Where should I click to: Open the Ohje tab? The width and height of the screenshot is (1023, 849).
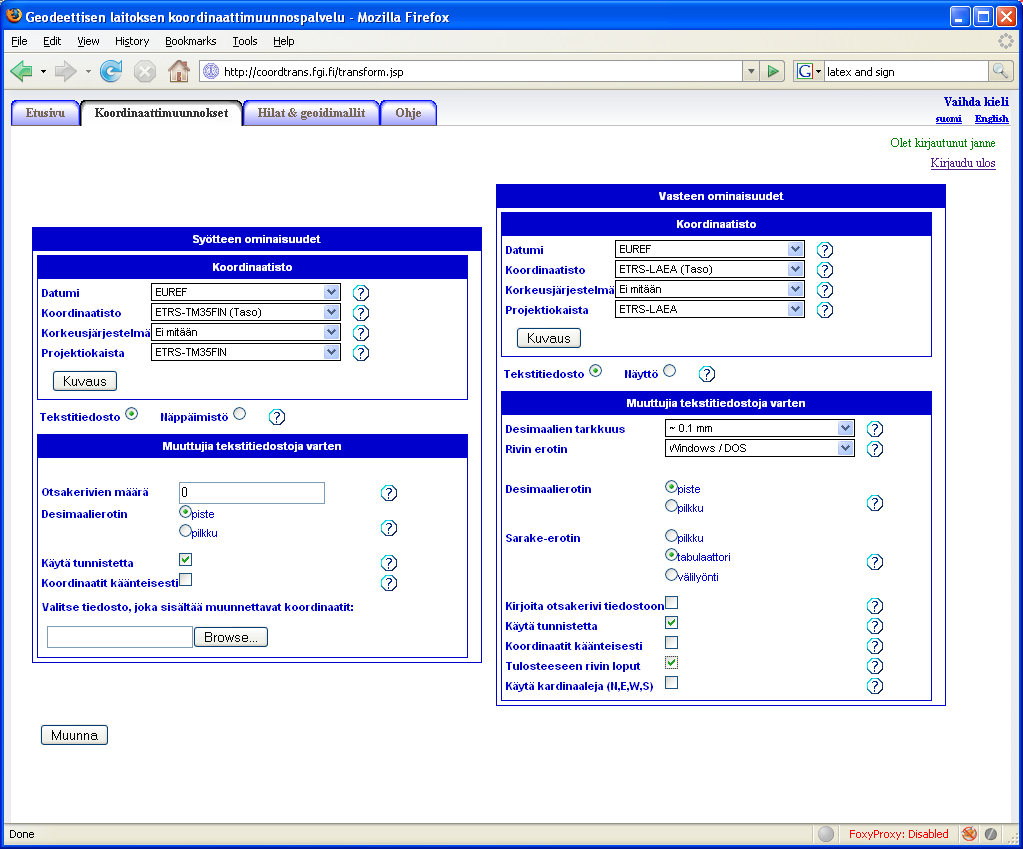[x=408, y=113]
